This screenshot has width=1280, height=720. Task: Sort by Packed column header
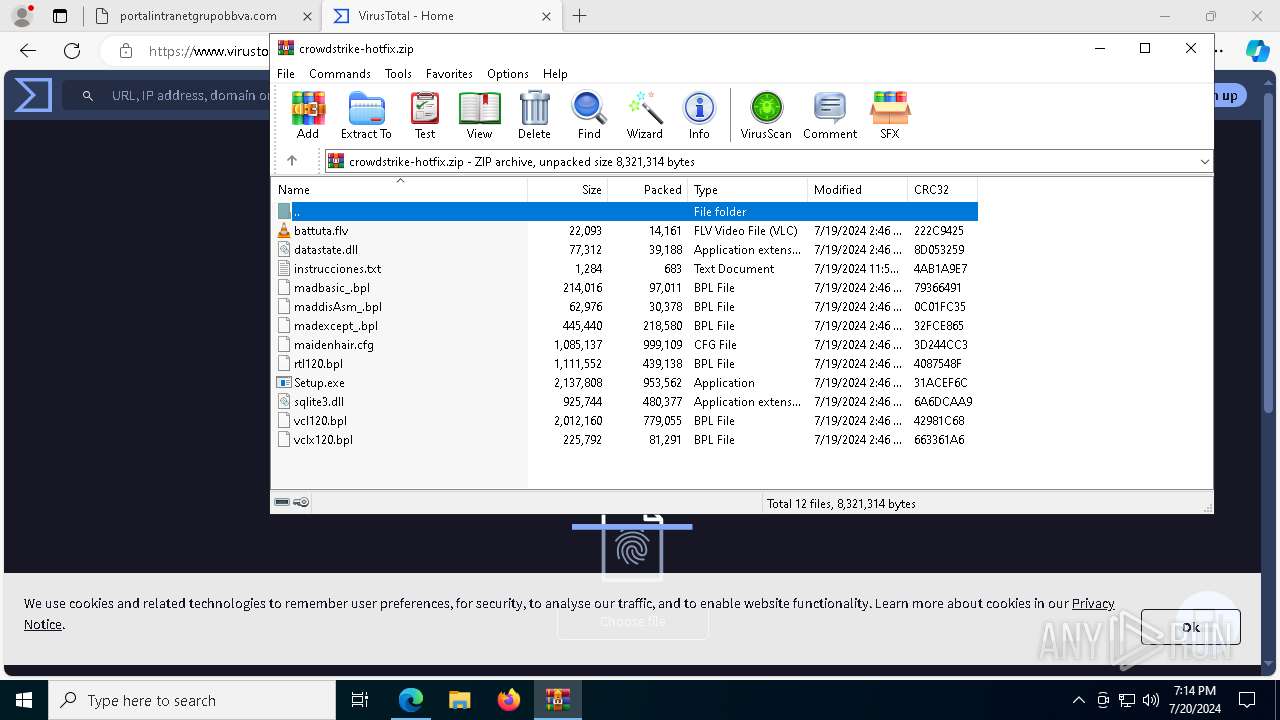point(647,190)
